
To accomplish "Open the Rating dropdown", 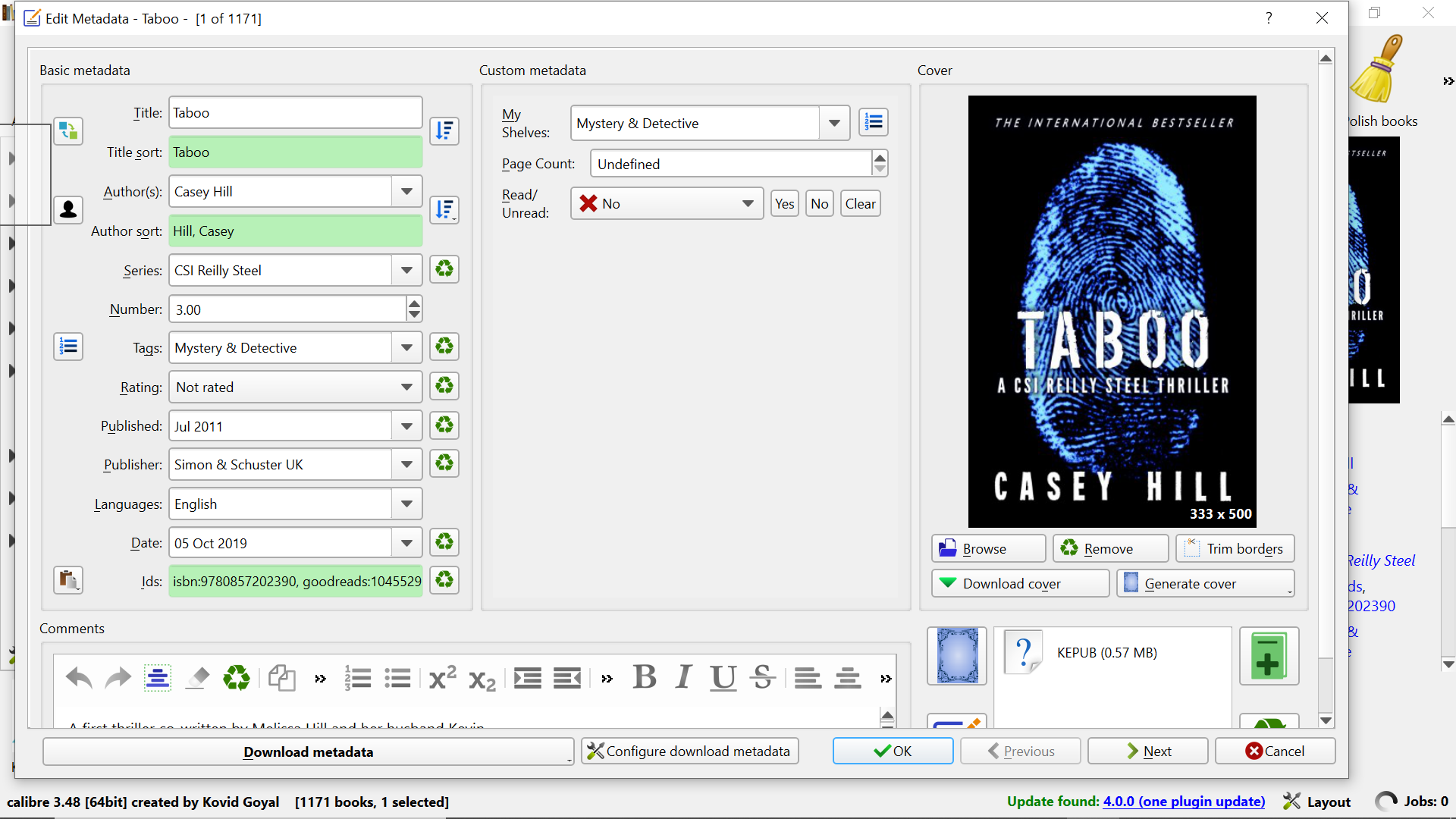I will point(407,387).
